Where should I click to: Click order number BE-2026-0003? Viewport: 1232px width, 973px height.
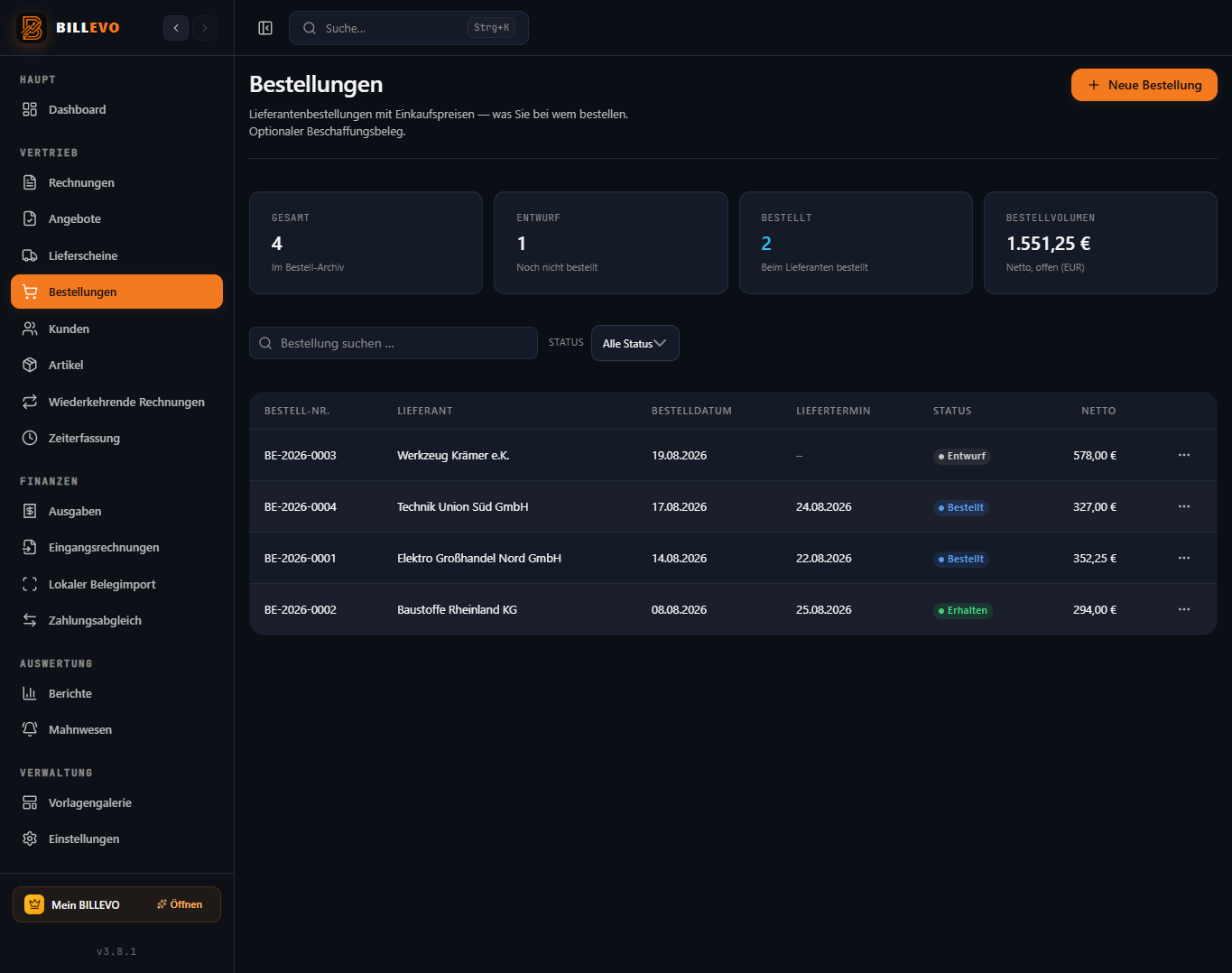coord(301,455)
